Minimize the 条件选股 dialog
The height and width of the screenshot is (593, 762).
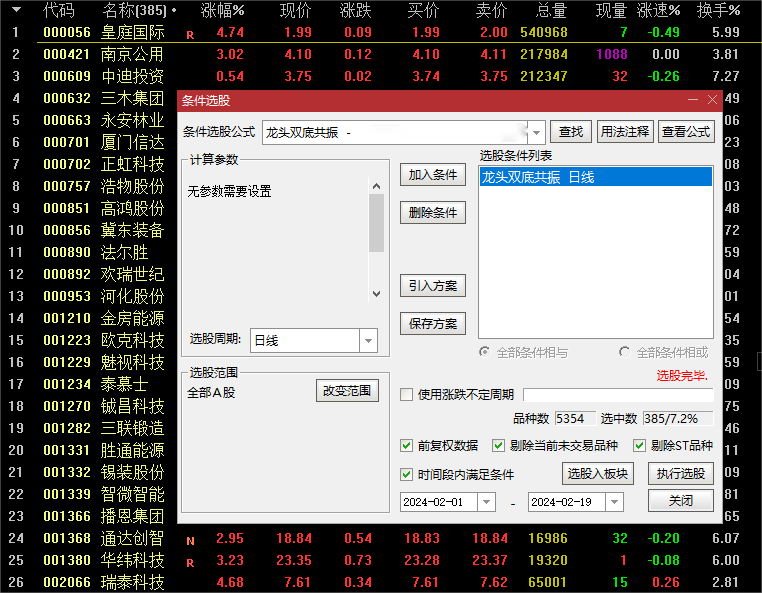(693, 100)
